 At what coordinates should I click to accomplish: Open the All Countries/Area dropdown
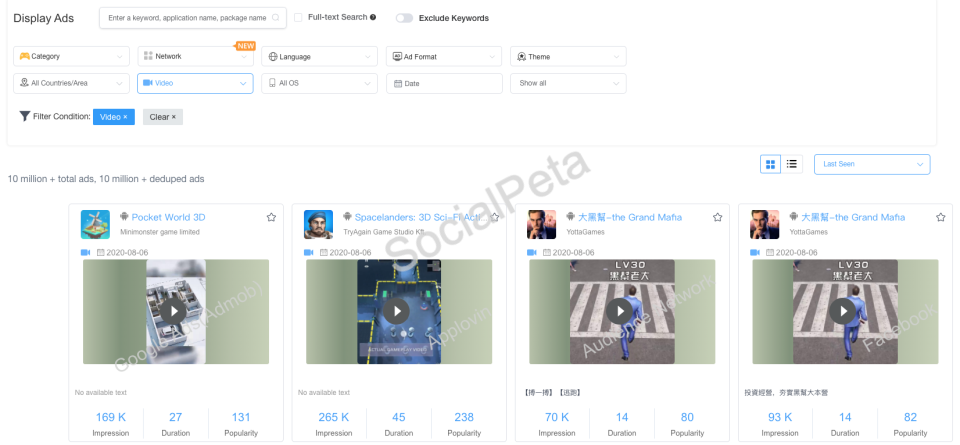click(x=72, y=83)
